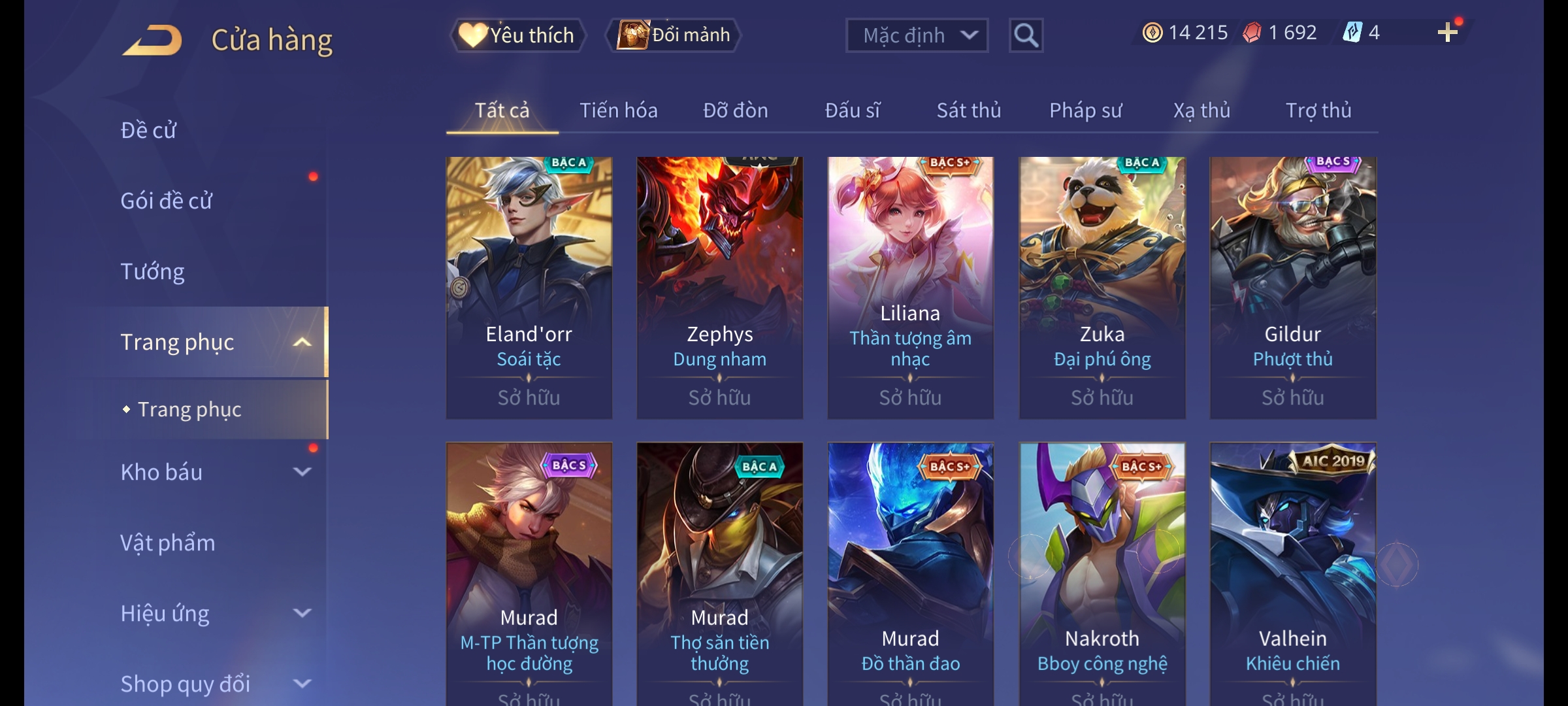1568x706 pixels.
Task: Open Yêu thích heart favorites
Action: pyautogui.click(x=517, y=35)
